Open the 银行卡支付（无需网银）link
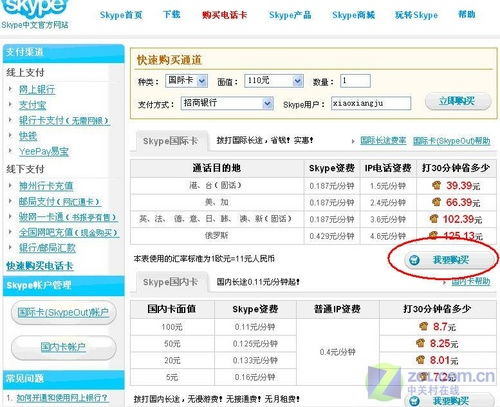 (x=64, y=121)
